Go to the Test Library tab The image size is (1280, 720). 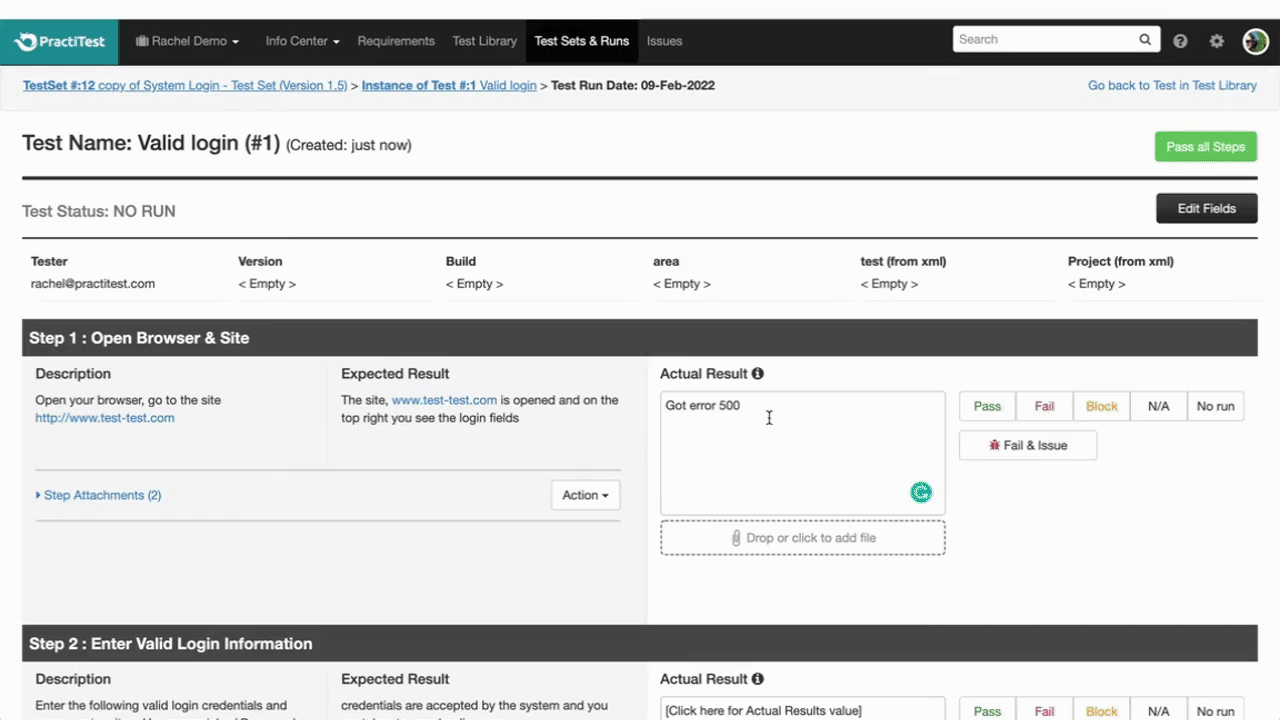(x=484, y=41)
